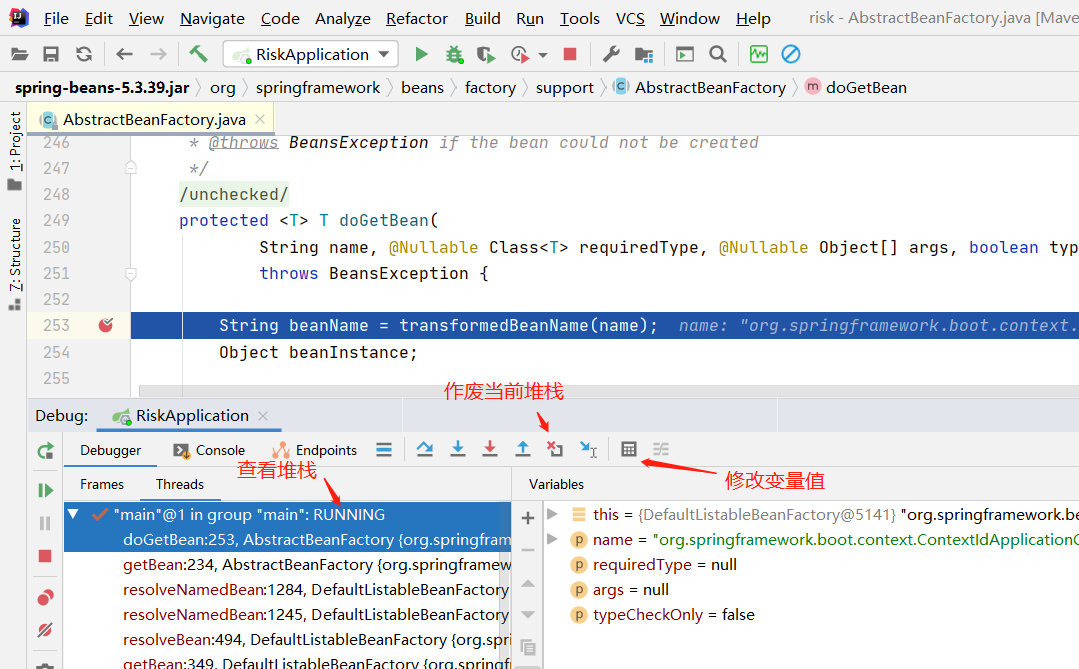Viewport: 1079px width, 669px height.
Task: Collapse the main thread tree node
Action: [x=74, y=514]
